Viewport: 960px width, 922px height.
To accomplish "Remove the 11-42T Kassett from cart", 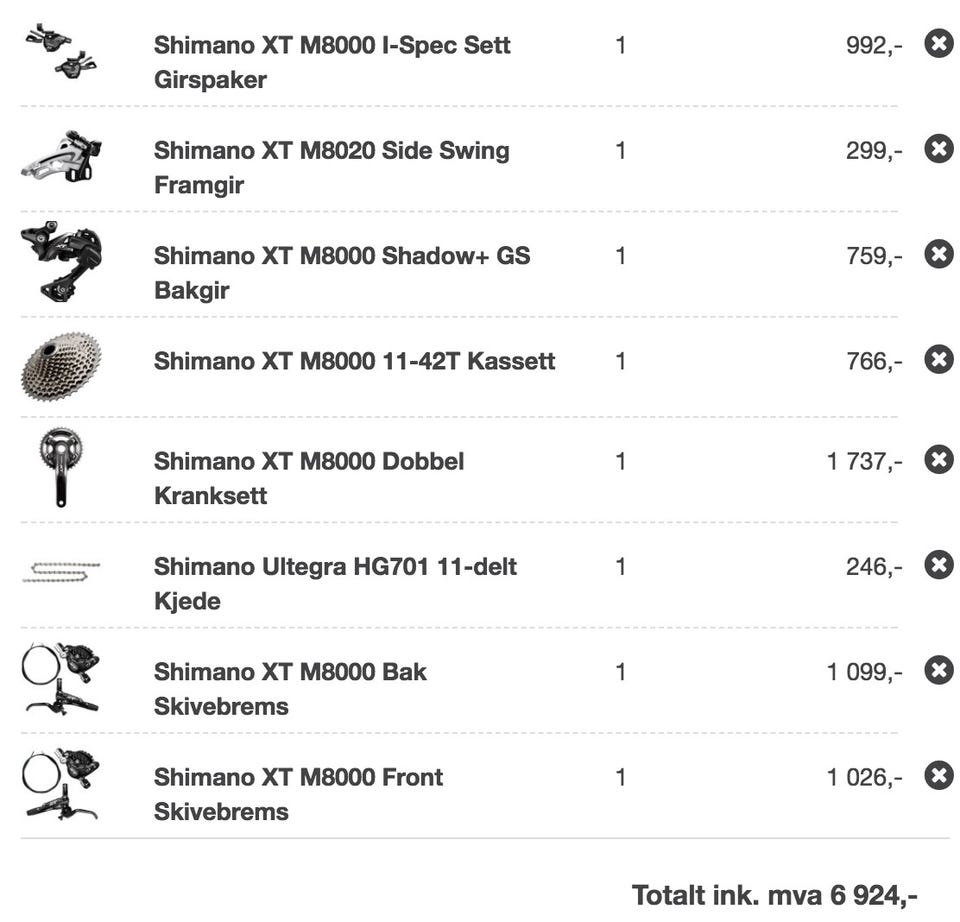I will pyautogui.click(x=939, y=359).
